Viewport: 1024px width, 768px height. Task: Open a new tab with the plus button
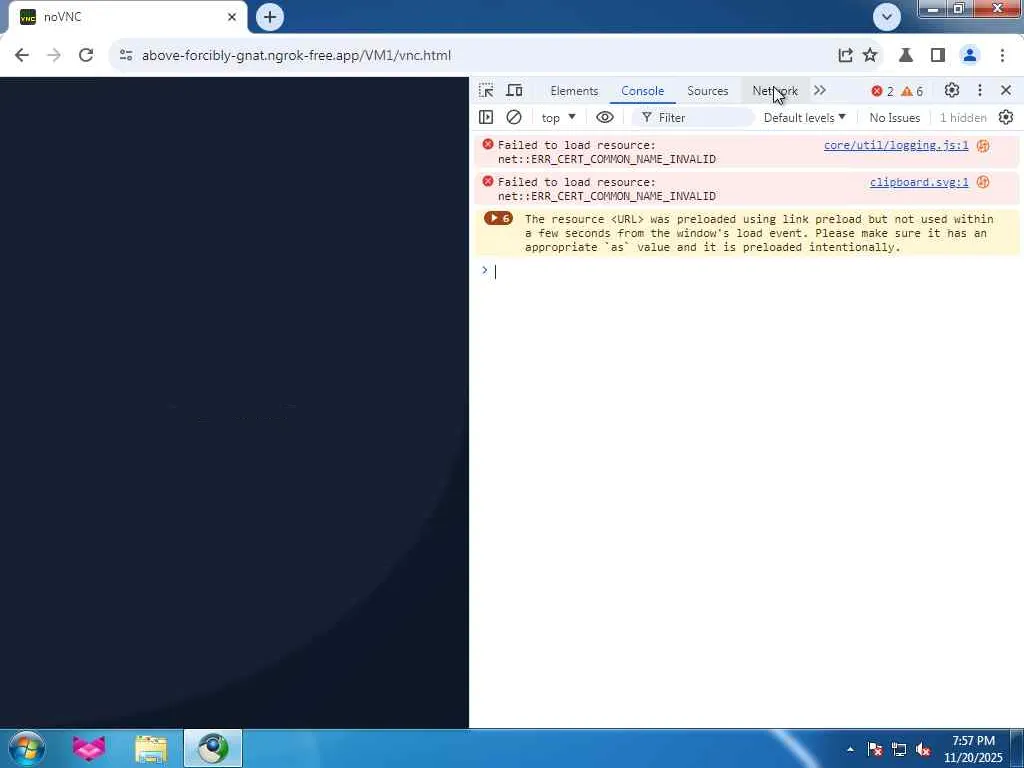coord(270,17)
